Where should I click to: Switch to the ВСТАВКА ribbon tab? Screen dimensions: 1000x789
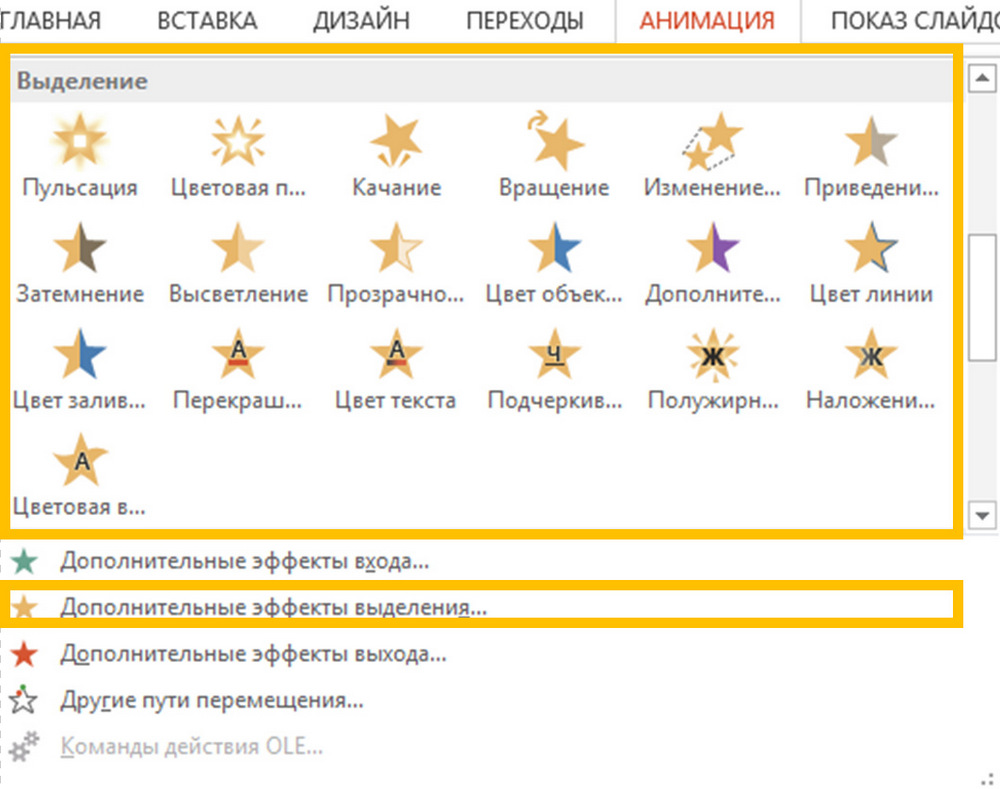207,20
